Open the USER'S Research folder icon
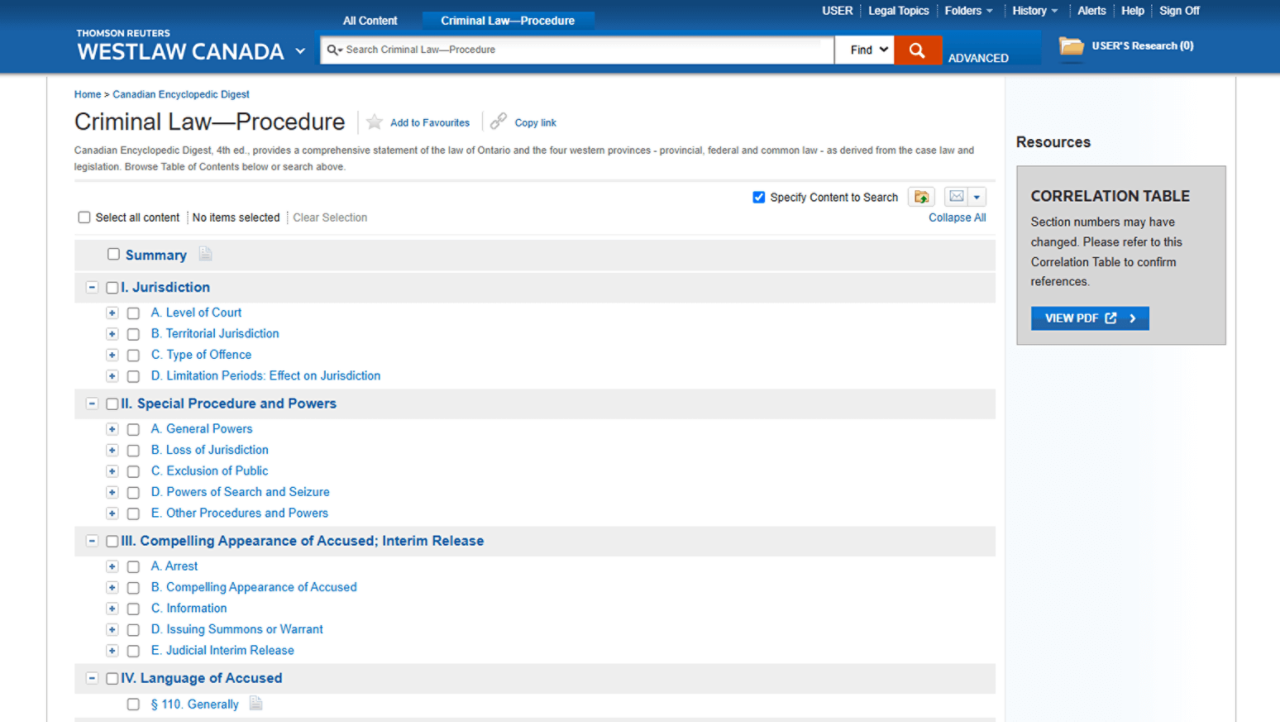Image resolution: width=1280 pixels, height=722 pixels. pyautogui.click(x=1070, y=46)
